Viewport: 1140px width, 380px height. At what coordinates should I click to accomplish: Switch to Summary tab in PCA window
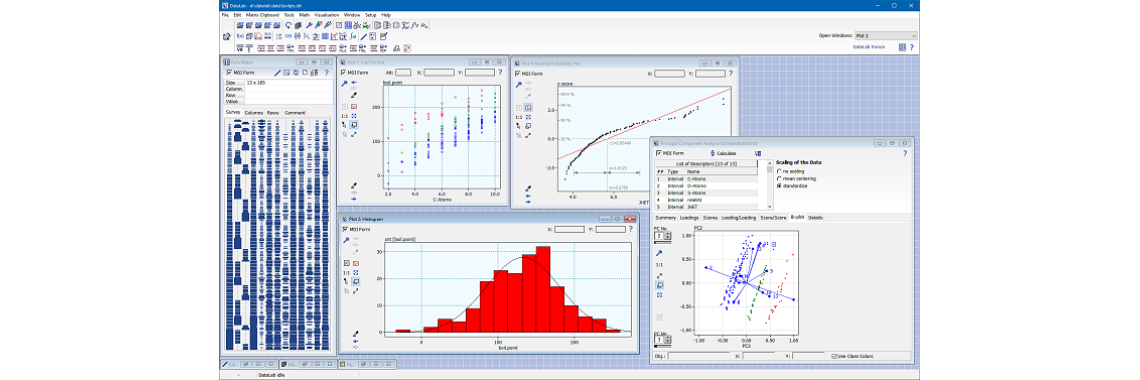pos(666,217)
